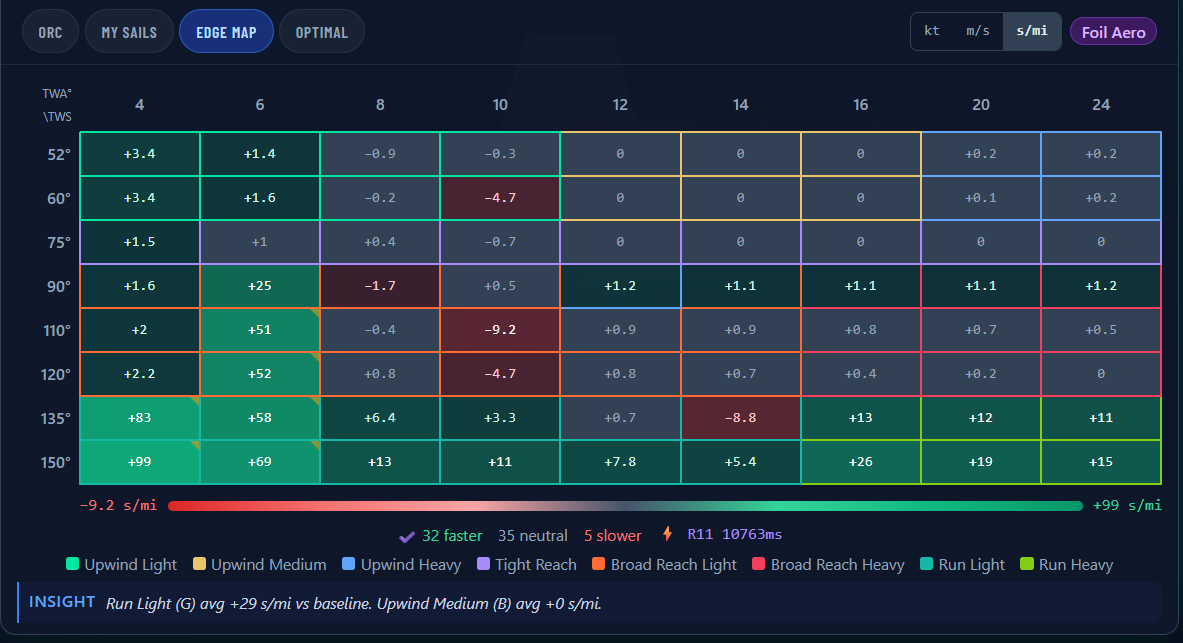The height and width of the screenshot is (643, 1183).
Task: Click the +58 cell in the 135° row
Action: pyautogui.click(x=260, y=418)
